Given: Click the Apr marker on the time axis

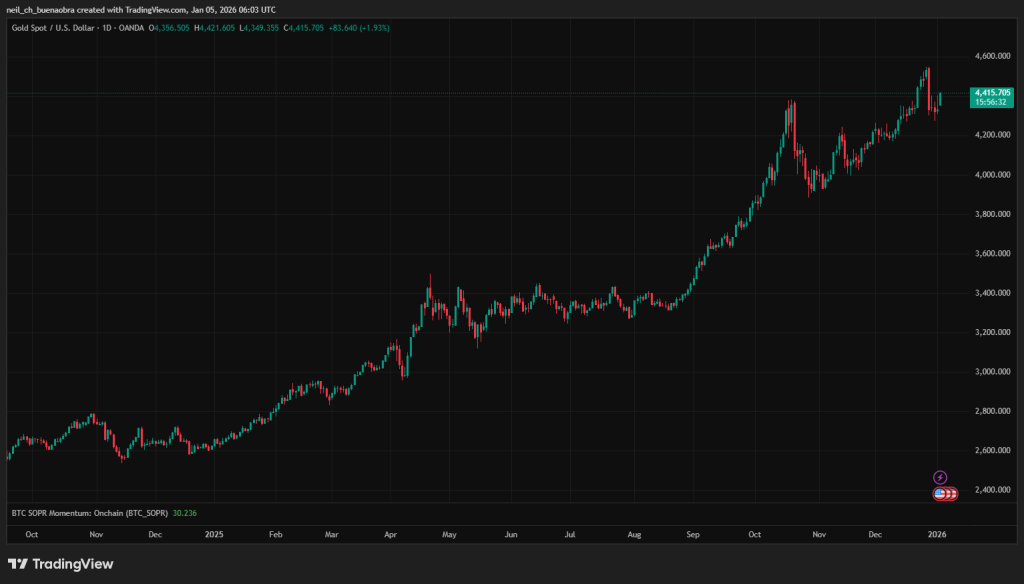Looking at the screenshot, I should coord(390,535).
